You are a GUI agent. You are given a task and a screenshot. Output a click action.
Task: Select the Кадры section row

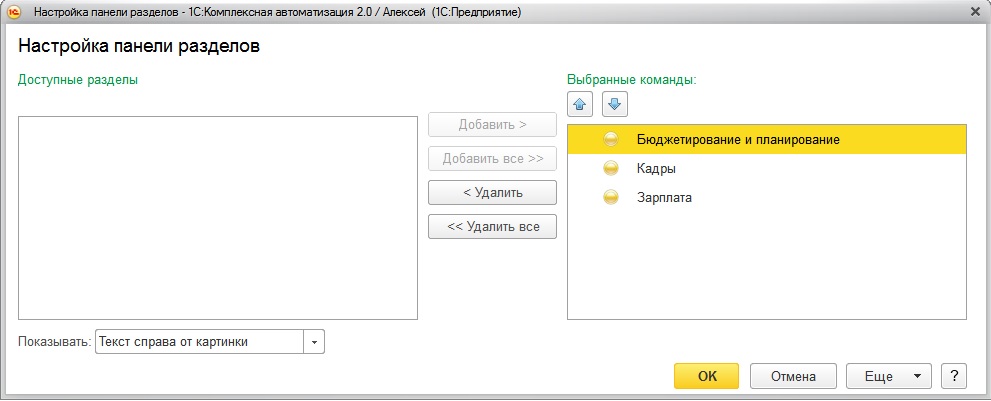pyautogui.click(x=656, y=169)
